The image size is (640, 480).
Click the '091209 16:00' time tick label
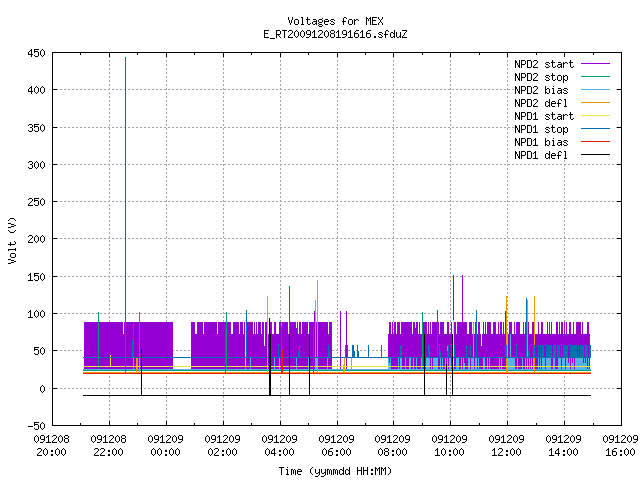click(x=620, y=446)
